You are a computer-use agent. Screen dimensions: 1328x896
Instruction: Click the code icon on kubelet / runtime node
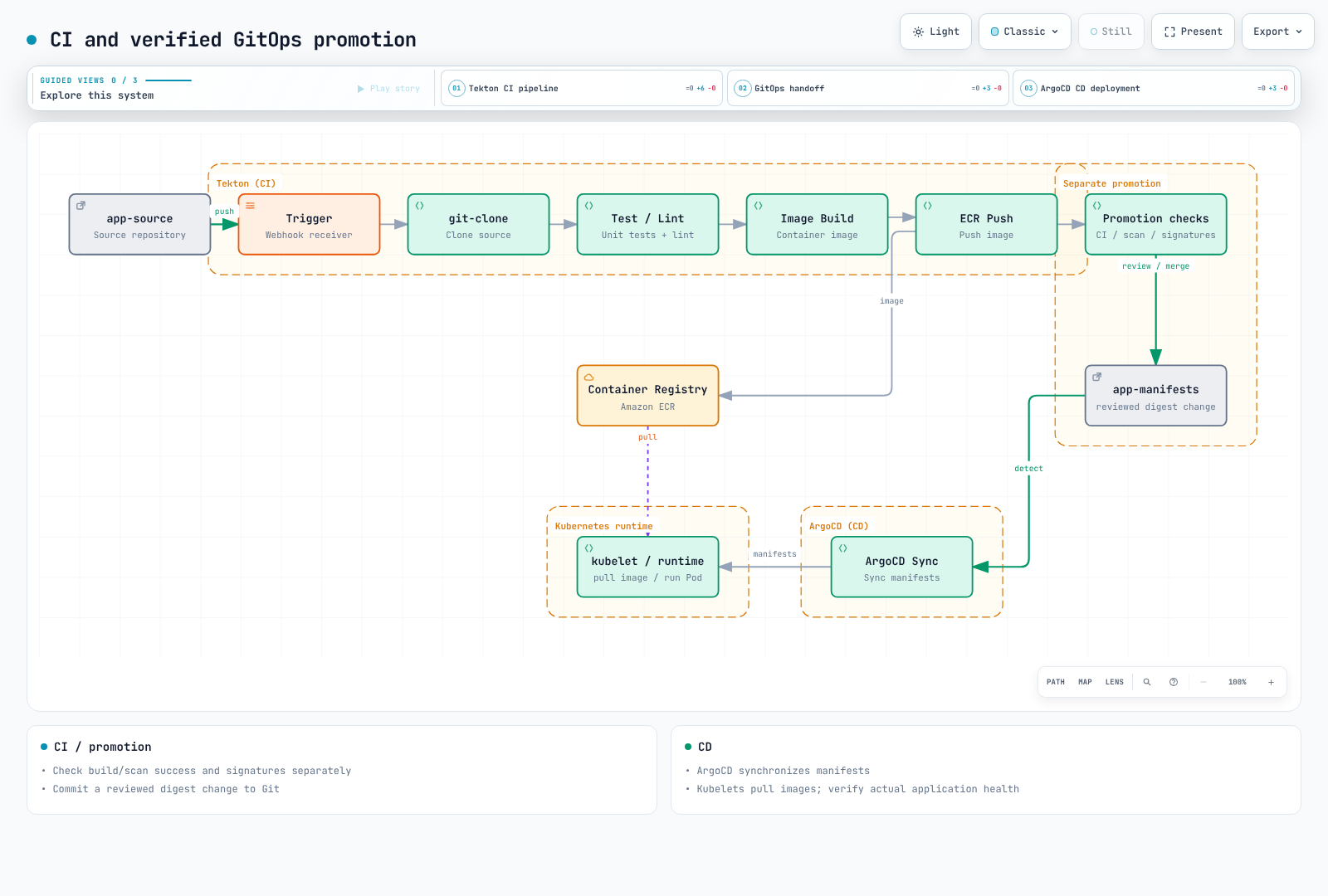(588, 548)
